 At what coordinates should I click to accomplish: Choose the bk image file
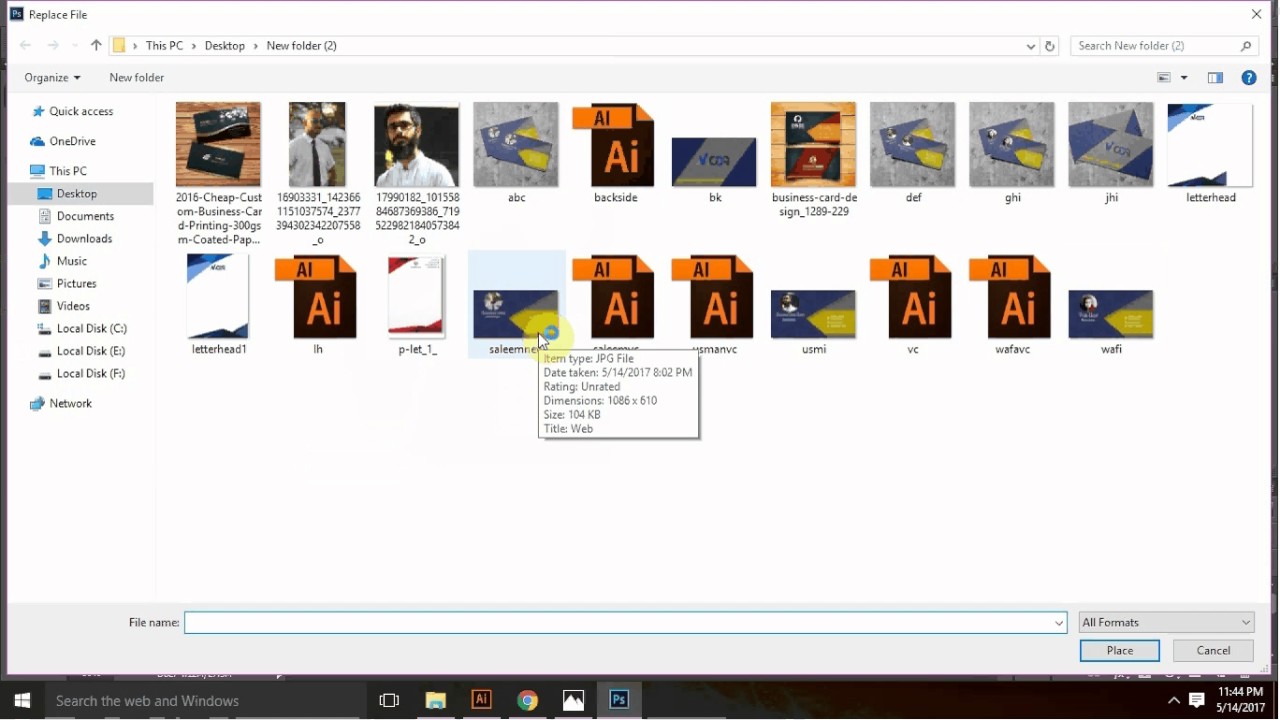click(714, 168)
